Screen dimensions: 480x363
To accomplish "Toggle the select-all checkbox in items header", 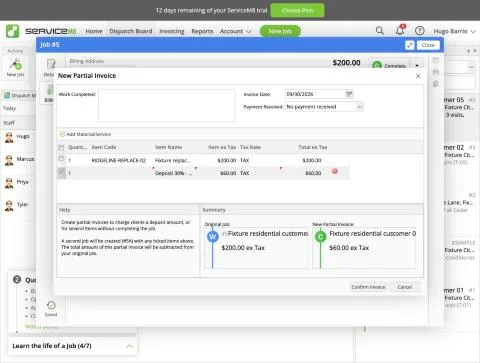I will (61, 147).
